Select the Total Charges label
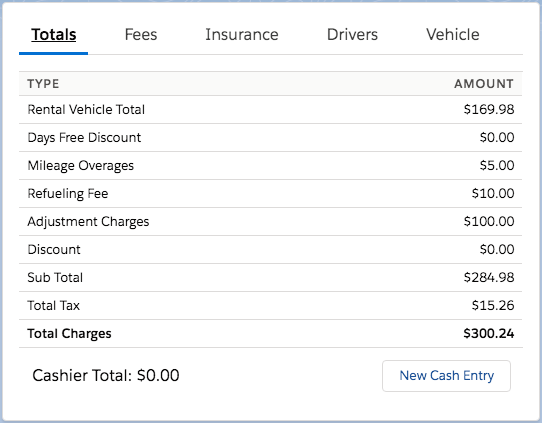 [x=69, y=333]
